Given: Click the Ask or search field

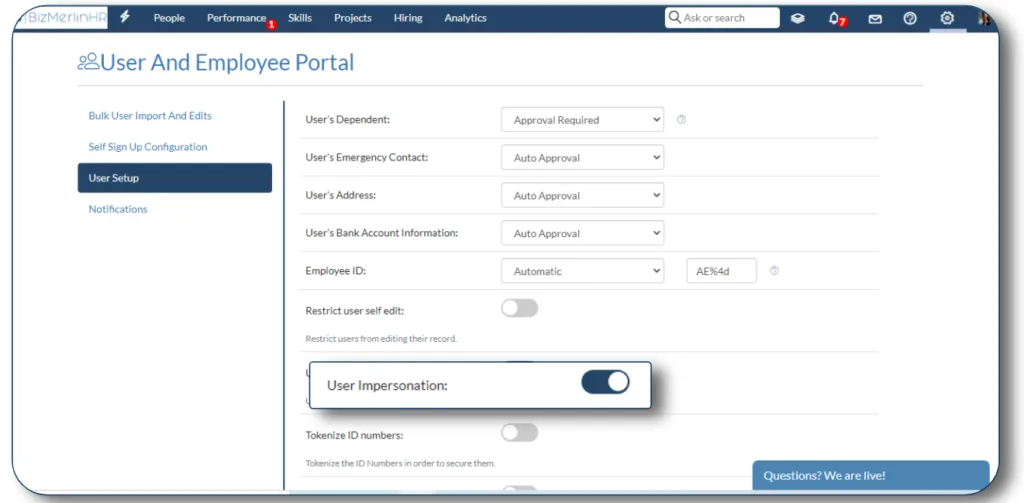Looking at the screenshot, I should 722,18.
